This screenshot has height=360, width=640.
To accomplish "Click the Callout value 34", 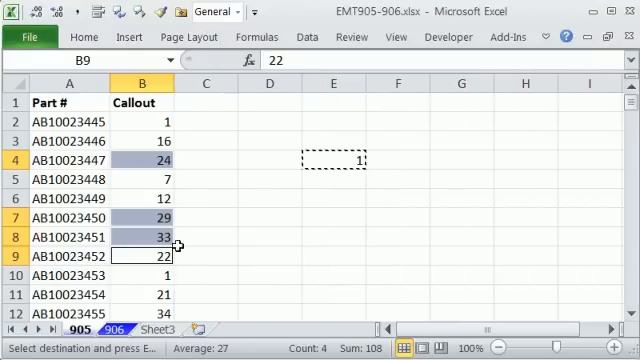I will point(142,314).
